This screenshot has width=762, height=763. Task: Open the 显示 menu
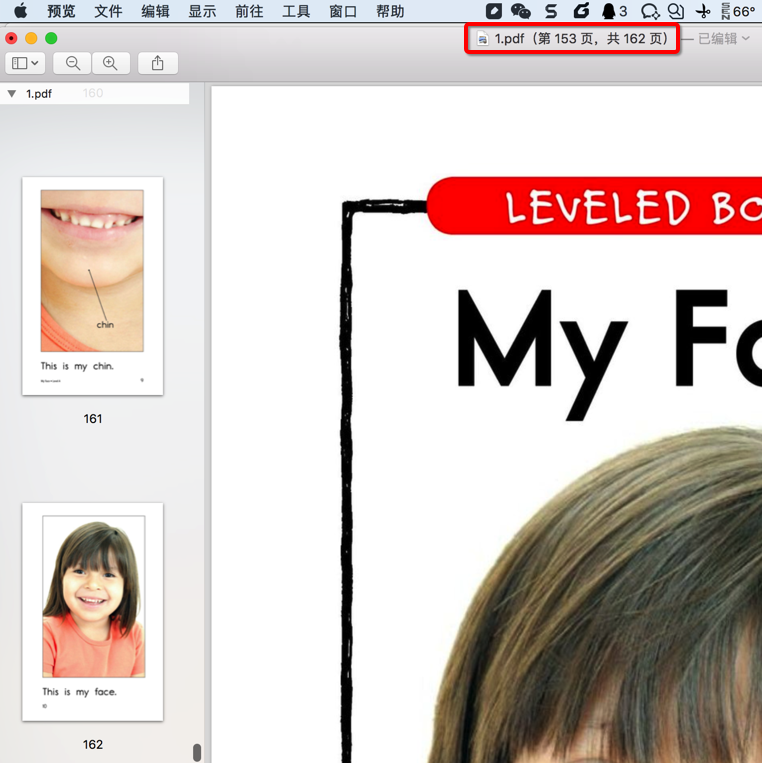(202, 11)
